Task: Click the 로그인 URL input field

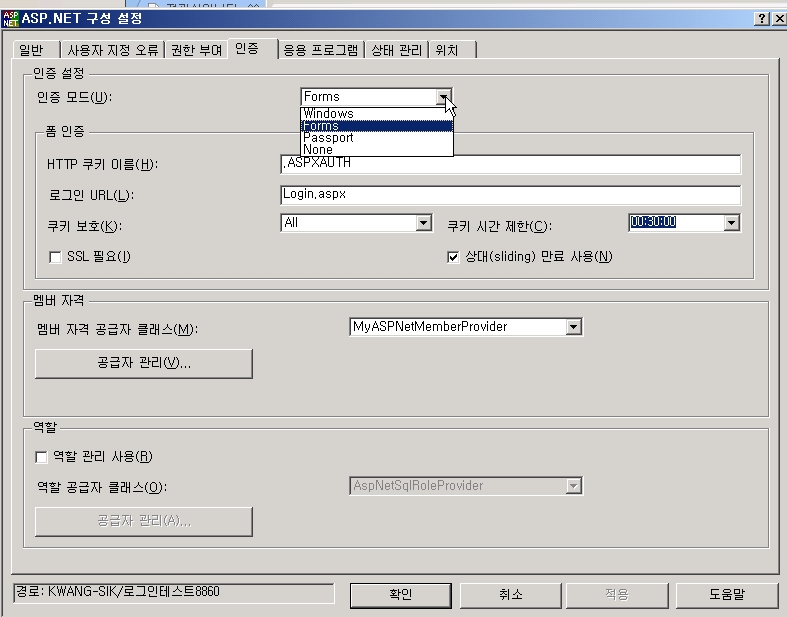Action: click(510, 195)
